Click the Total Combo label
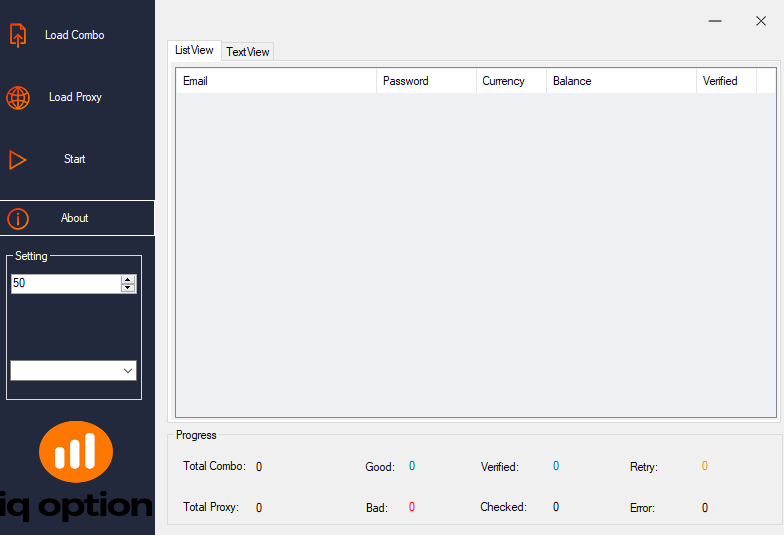Viewport: 784px width, 535px height. click(x=214, y=466)
